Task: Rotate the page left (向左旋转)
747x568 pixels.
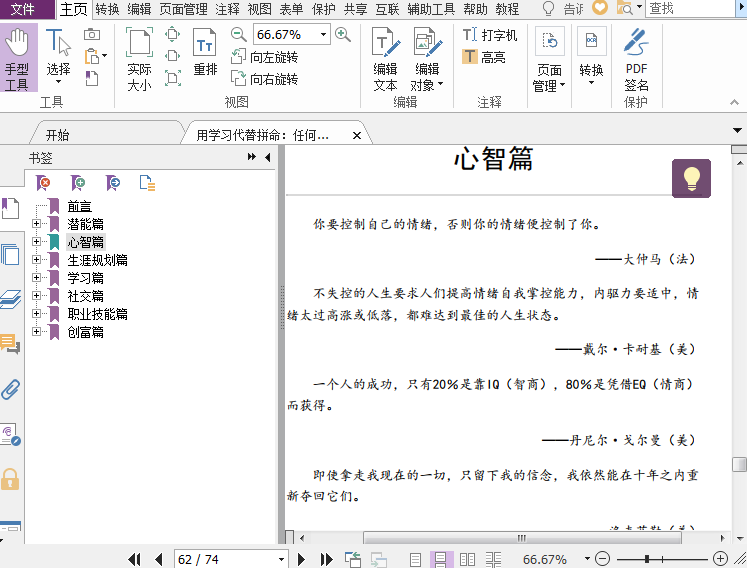Action: click(264, 57)
